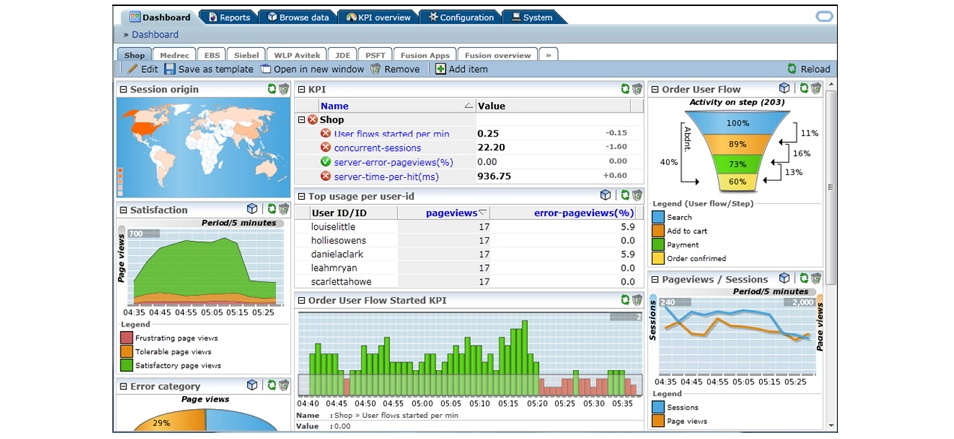Click Open in new window
954x439 pixels.
tap(312, 69)
